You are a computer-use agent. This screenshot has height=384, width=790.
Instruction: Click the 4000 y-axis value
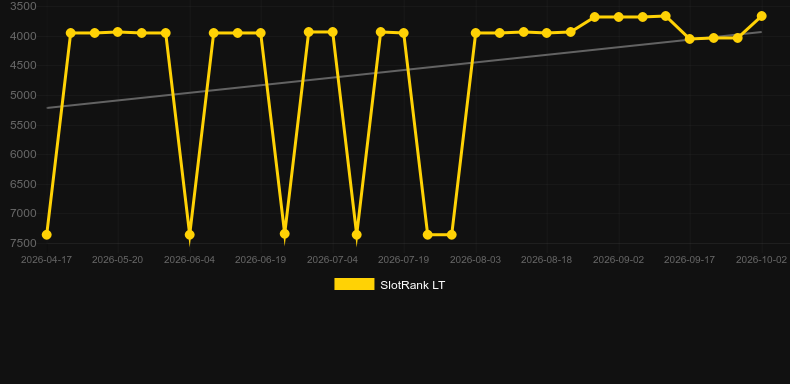pyautogui.click(x=23, y=36)
